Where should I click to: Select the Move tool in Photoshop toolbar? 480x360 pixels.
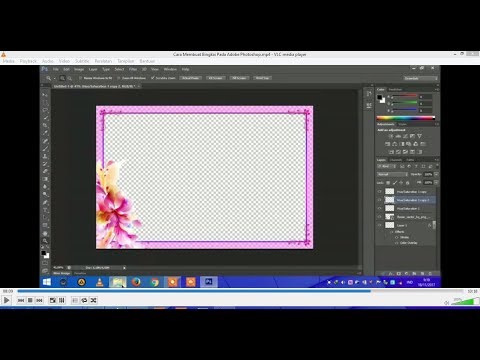click(45, 95)
